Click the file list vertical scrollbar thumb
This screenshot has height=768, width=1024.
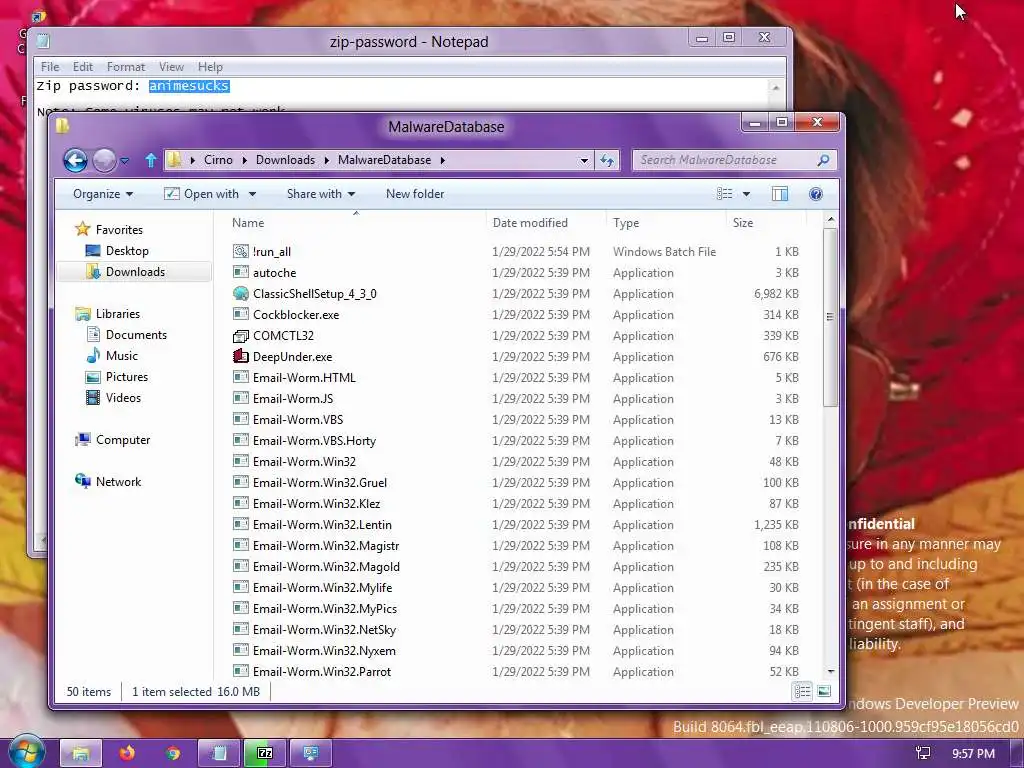click(830, 317)
